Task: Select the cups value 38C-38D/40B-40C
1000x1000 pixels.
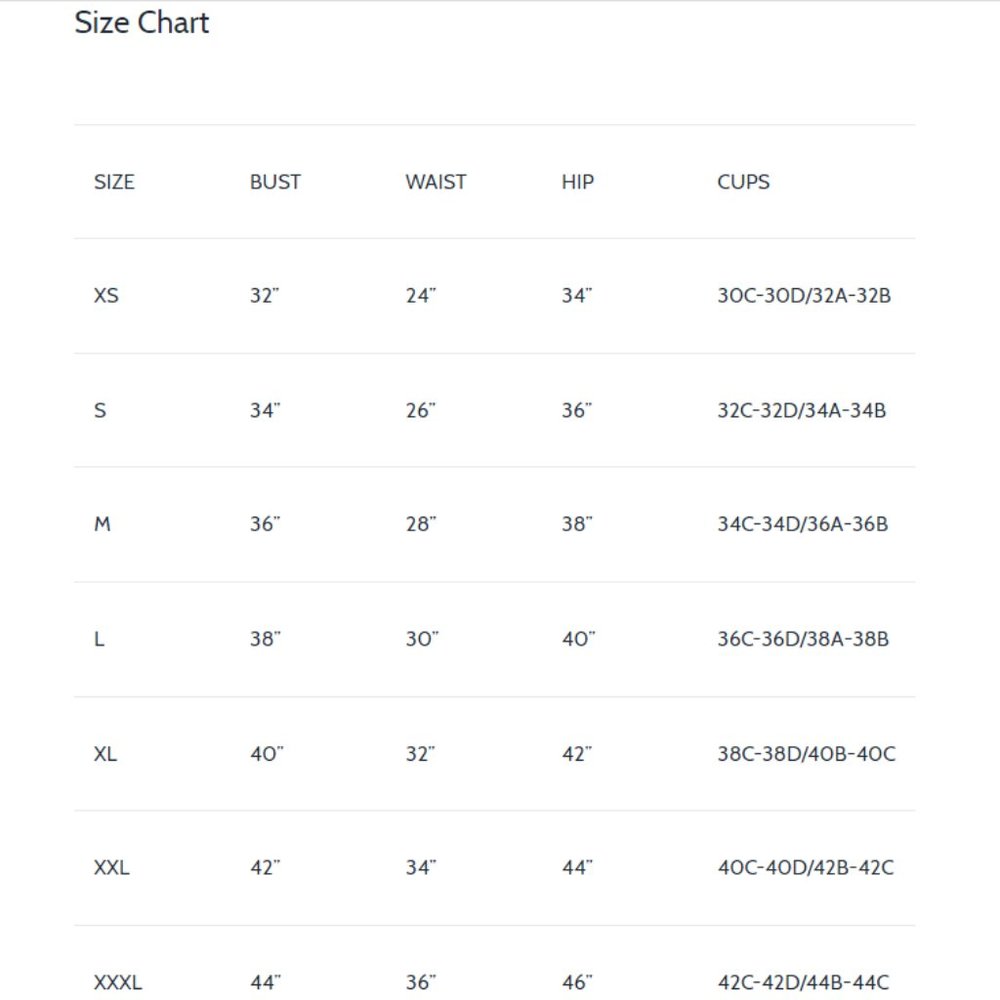Action: pos(807,754)
